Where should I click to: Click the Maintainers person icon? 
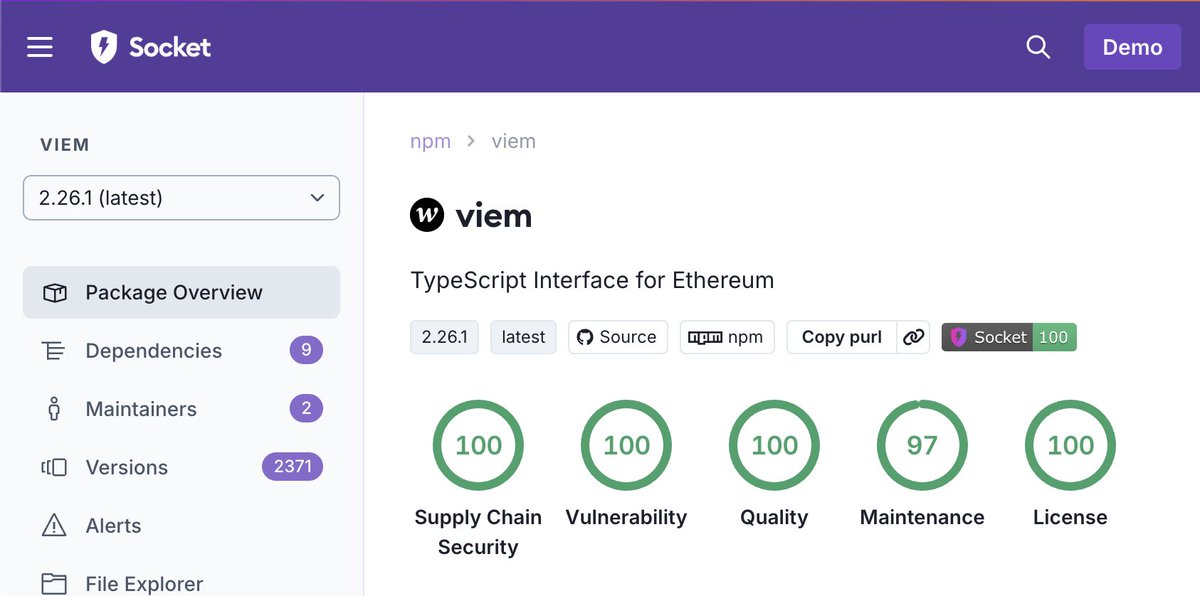click(x=54, y=409)
